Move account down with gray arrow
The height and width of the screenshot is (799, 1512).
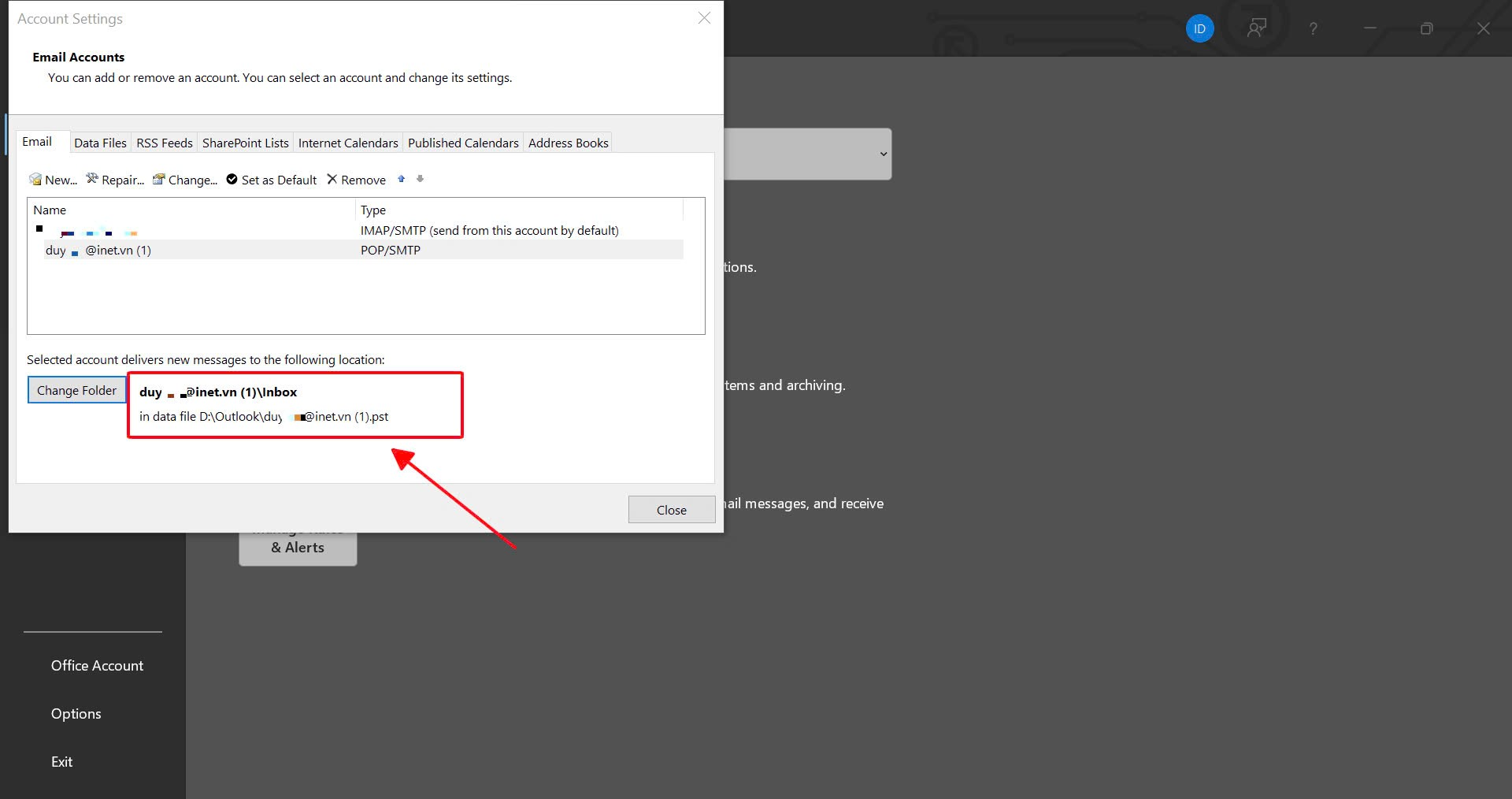[421, 179]
